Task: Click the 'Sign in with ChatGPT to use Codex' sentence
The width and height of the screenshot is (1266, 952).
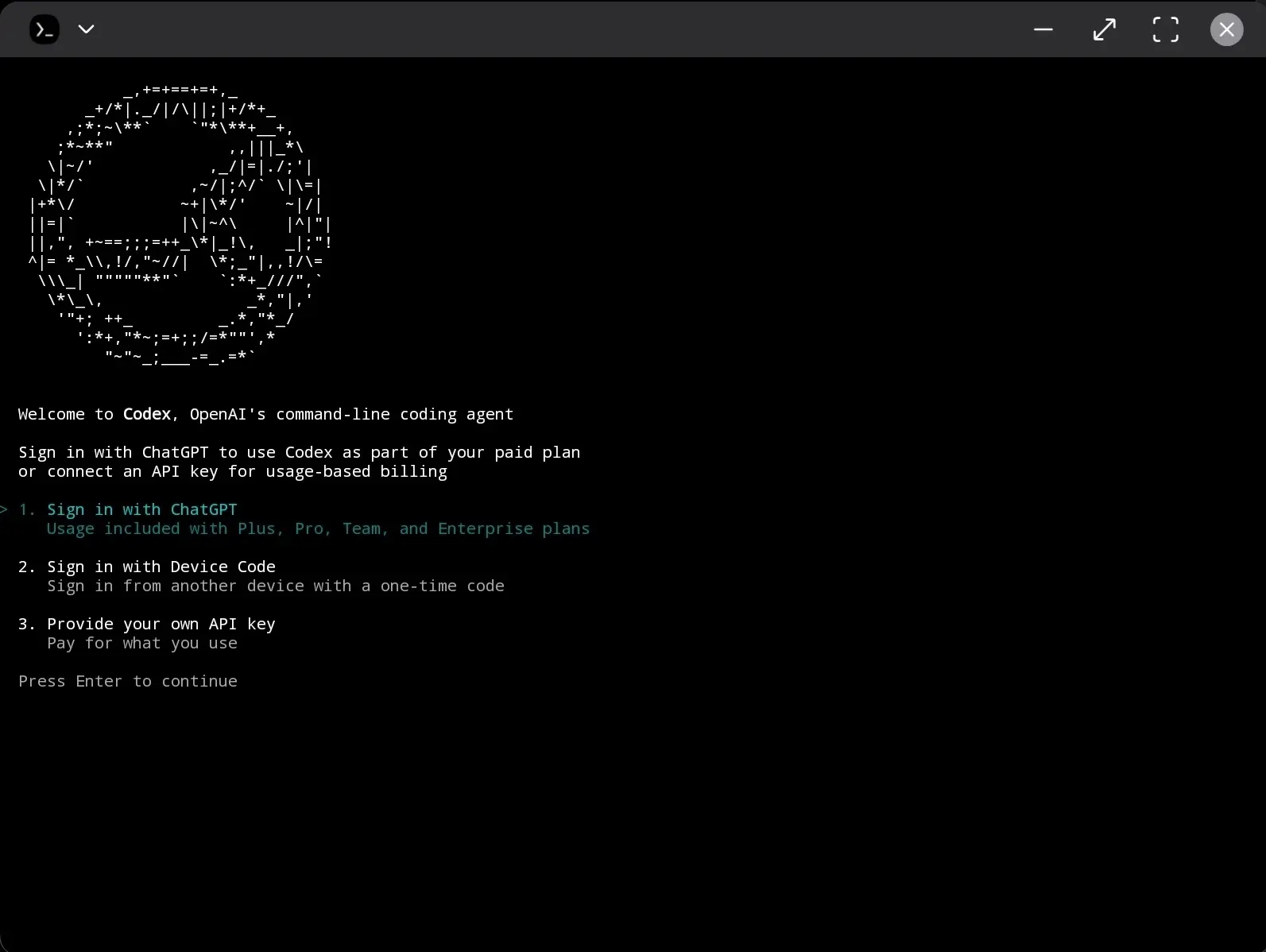Action: pyautogui.click(x=300, y=452)
